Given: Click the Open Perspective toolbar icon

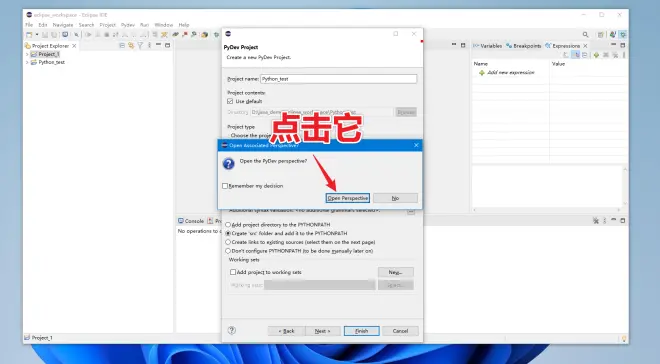Looking at the screenshot, I should 601,35.
